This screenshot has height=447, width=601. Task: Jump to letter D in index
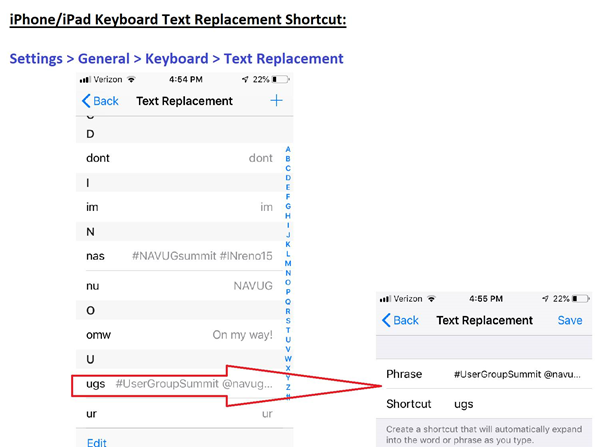click(288, 178)
